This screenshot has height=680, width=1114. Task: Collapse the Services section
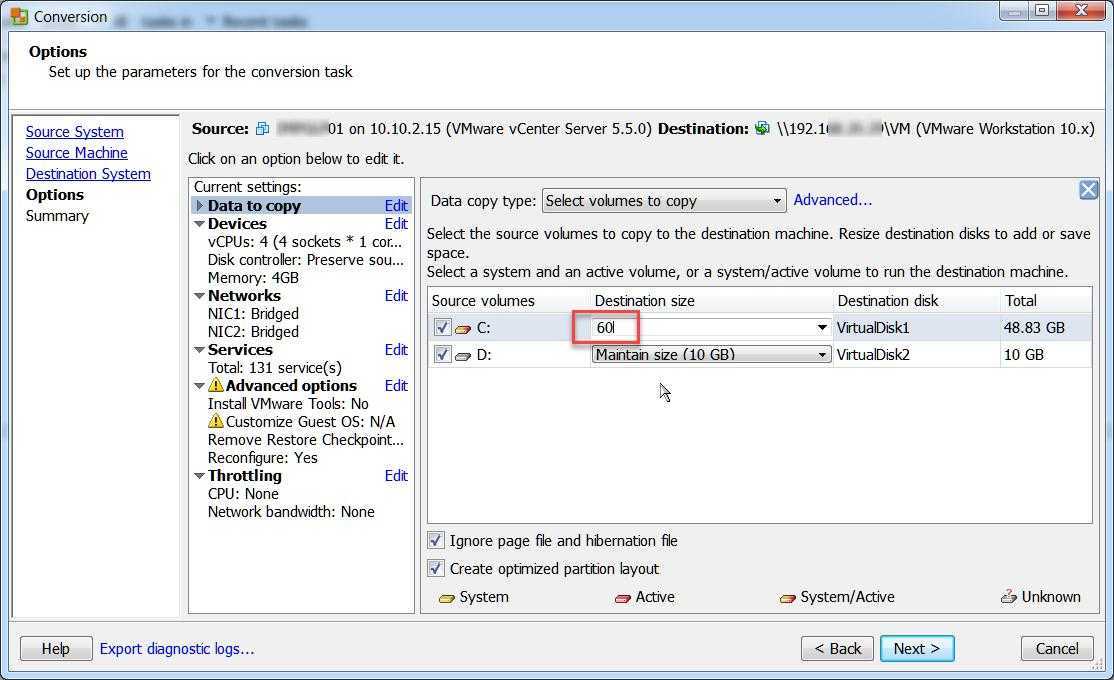coord(200,350)
